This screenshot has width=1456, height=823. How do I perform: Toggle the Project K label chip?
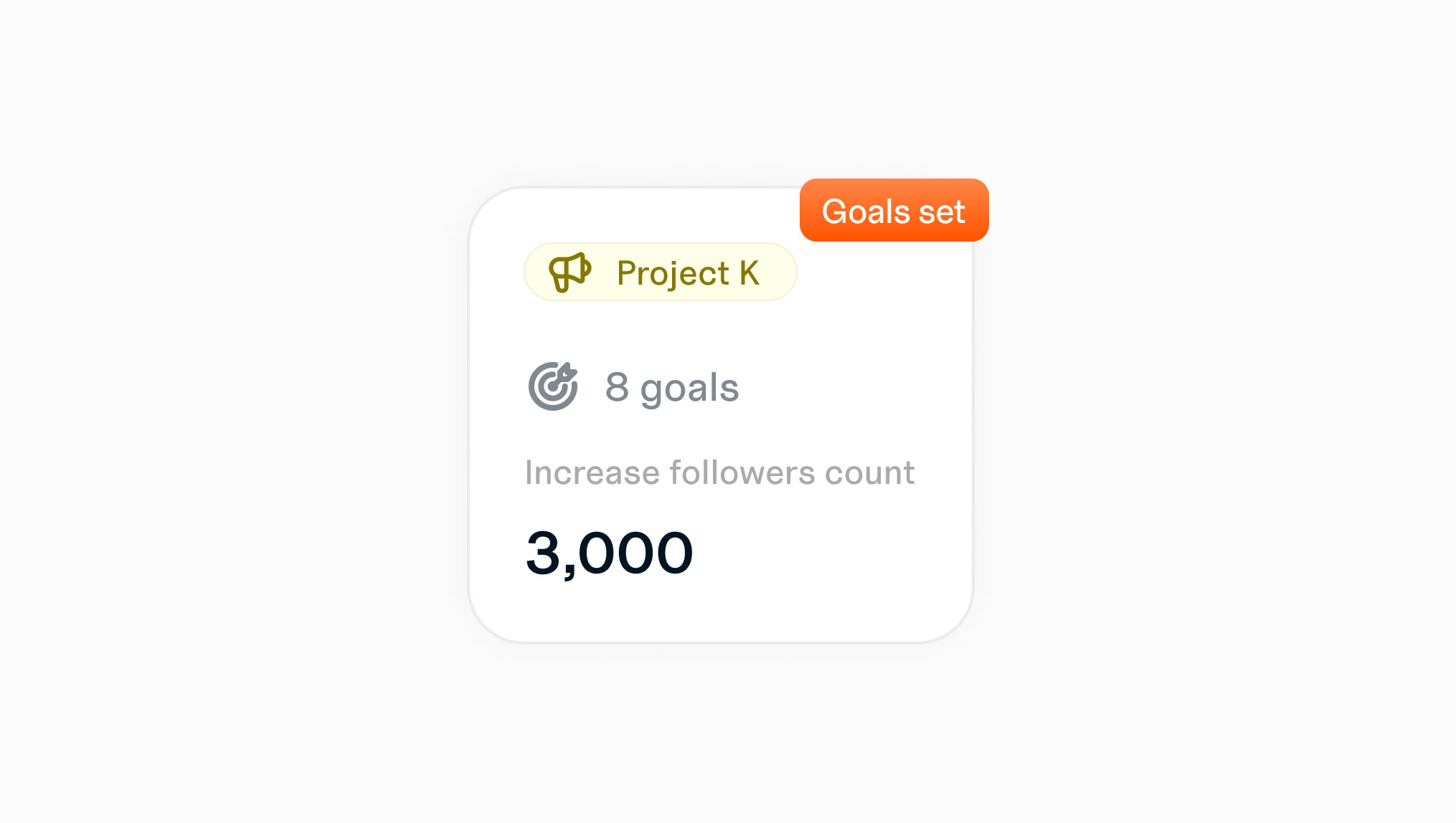click(660, 272)
